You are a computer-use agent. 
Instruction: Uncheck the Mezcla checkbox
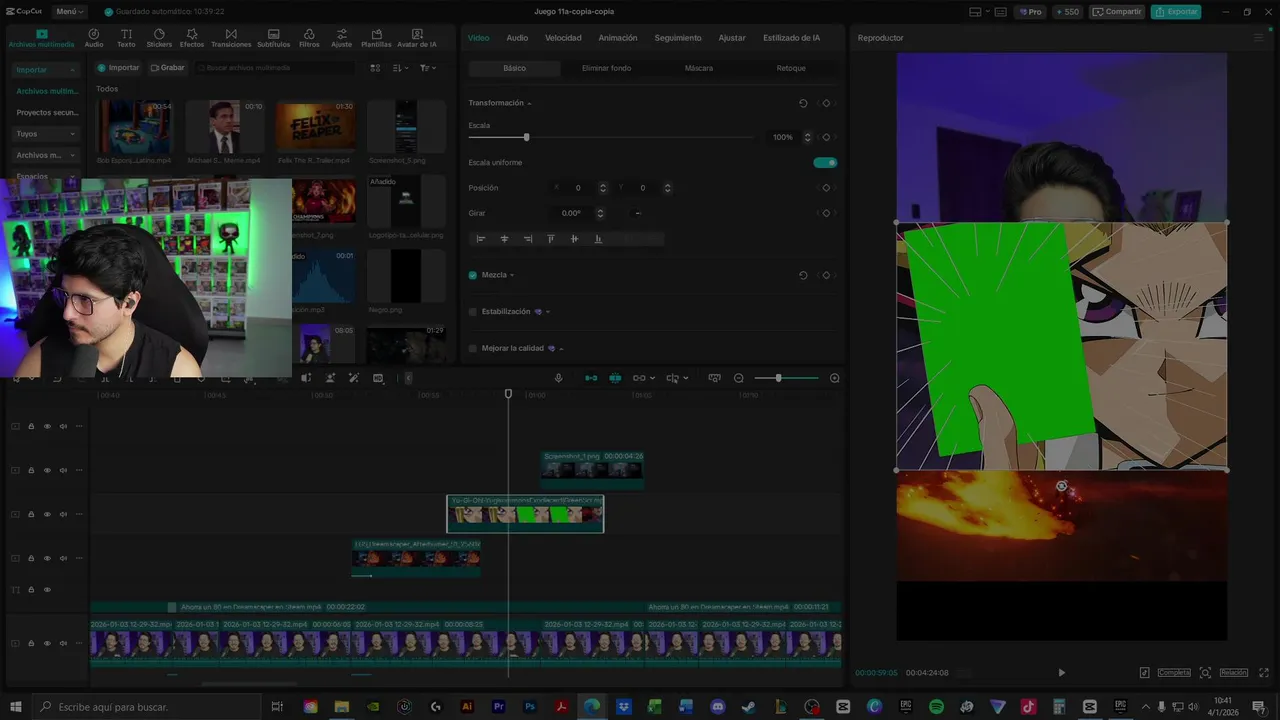(473, 275)
